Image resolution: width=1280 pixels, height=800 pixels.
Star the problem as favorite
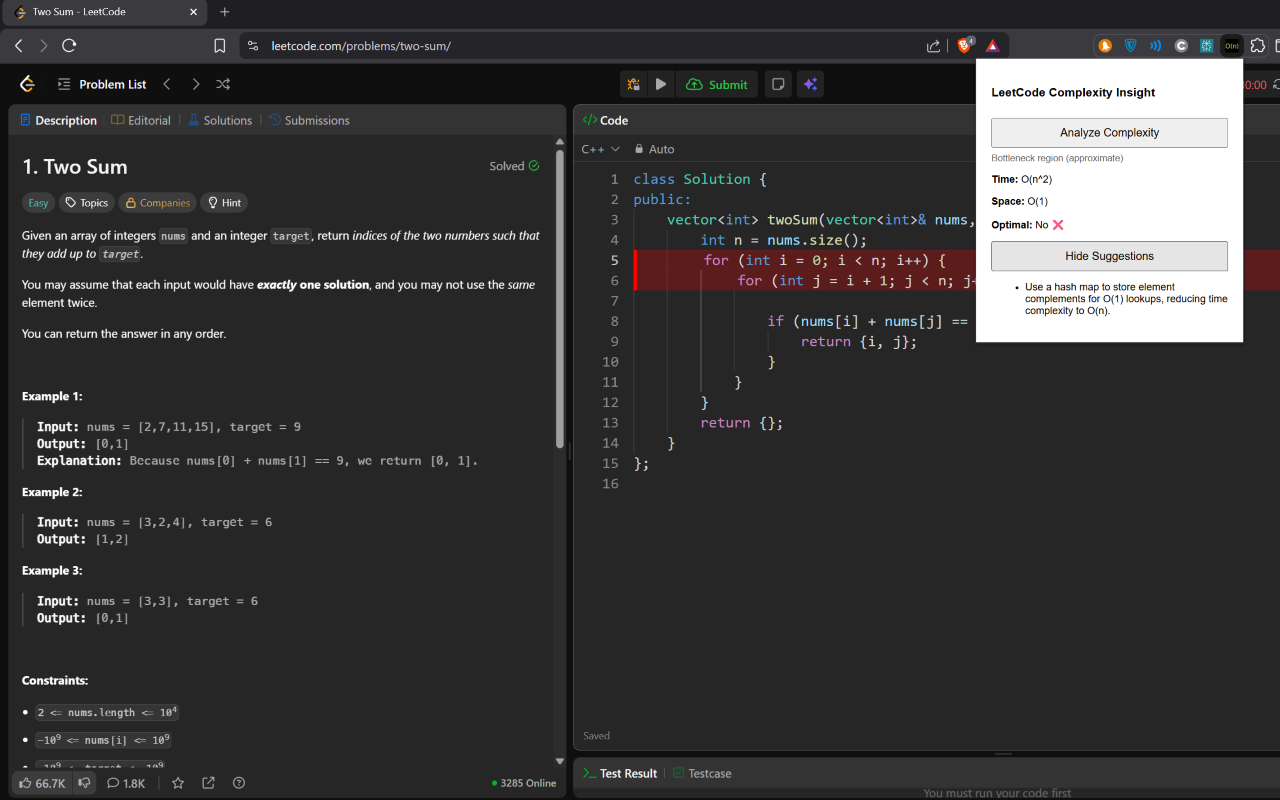tap(178, 783)
